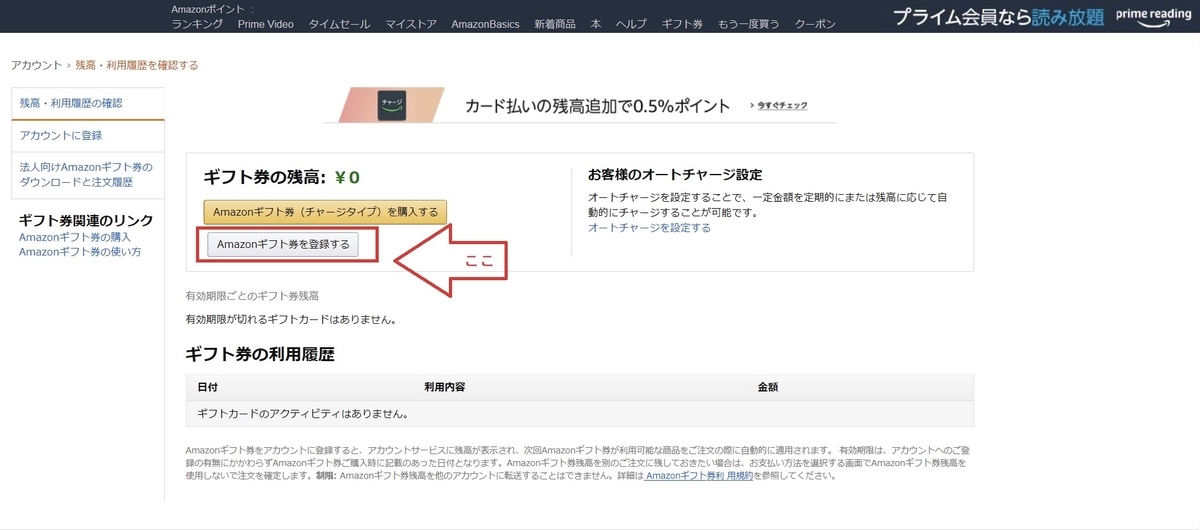Open ギフト券 nav item
The image size is (1200, 530).
coord(682,24)
